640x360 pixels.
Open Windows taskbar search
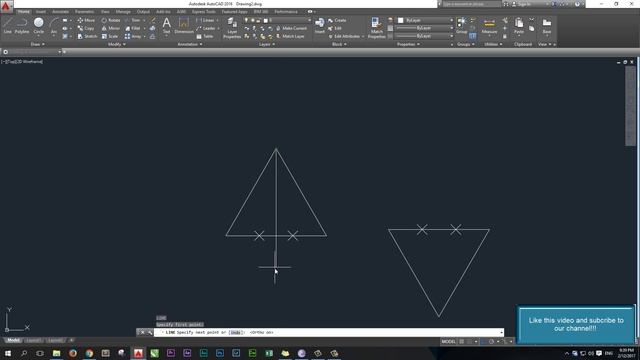pyautogui.click(x=24, y=353)
